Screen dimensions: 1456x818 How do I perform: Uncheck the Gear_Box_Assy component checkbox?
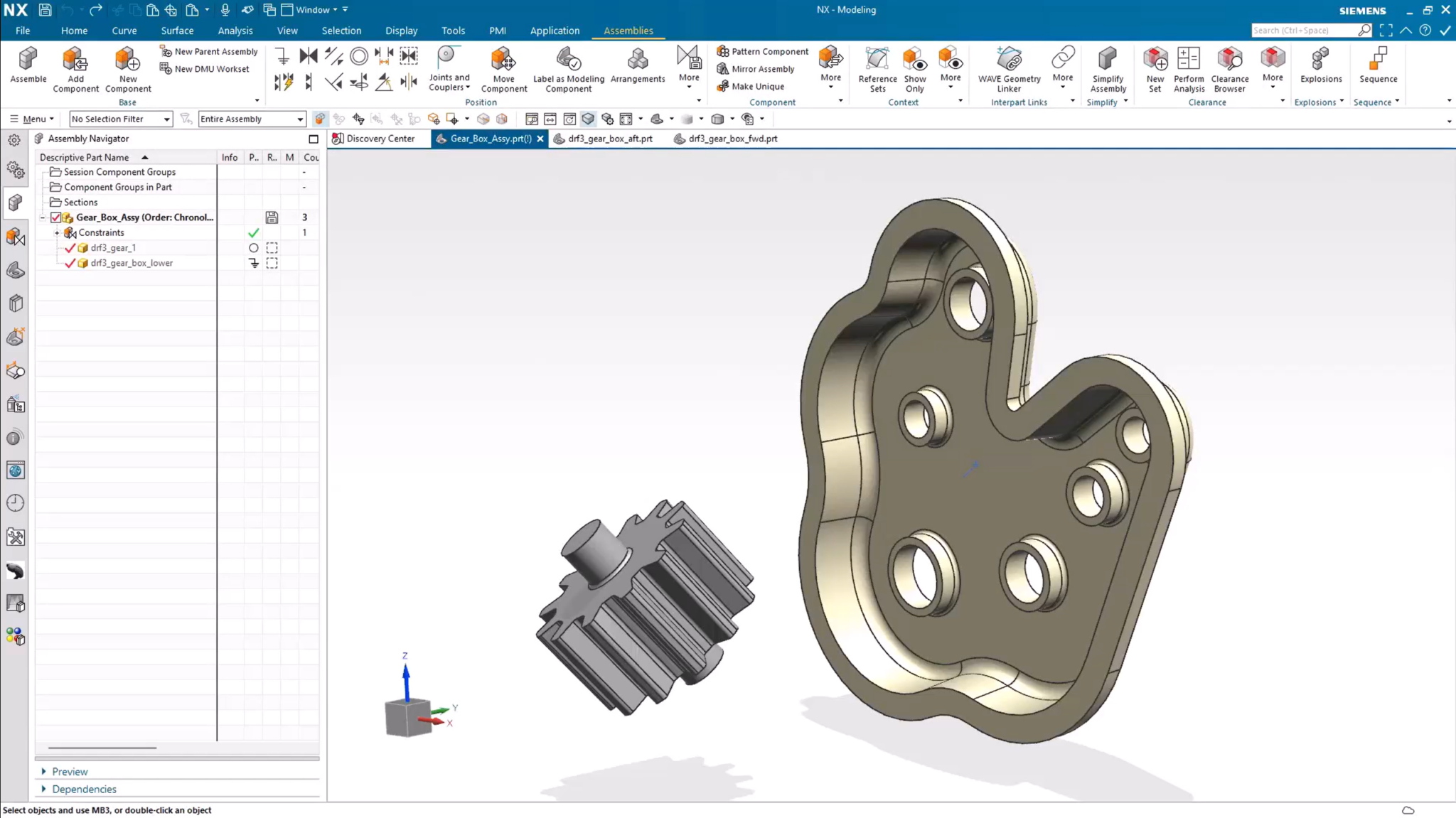click(55, 217)
